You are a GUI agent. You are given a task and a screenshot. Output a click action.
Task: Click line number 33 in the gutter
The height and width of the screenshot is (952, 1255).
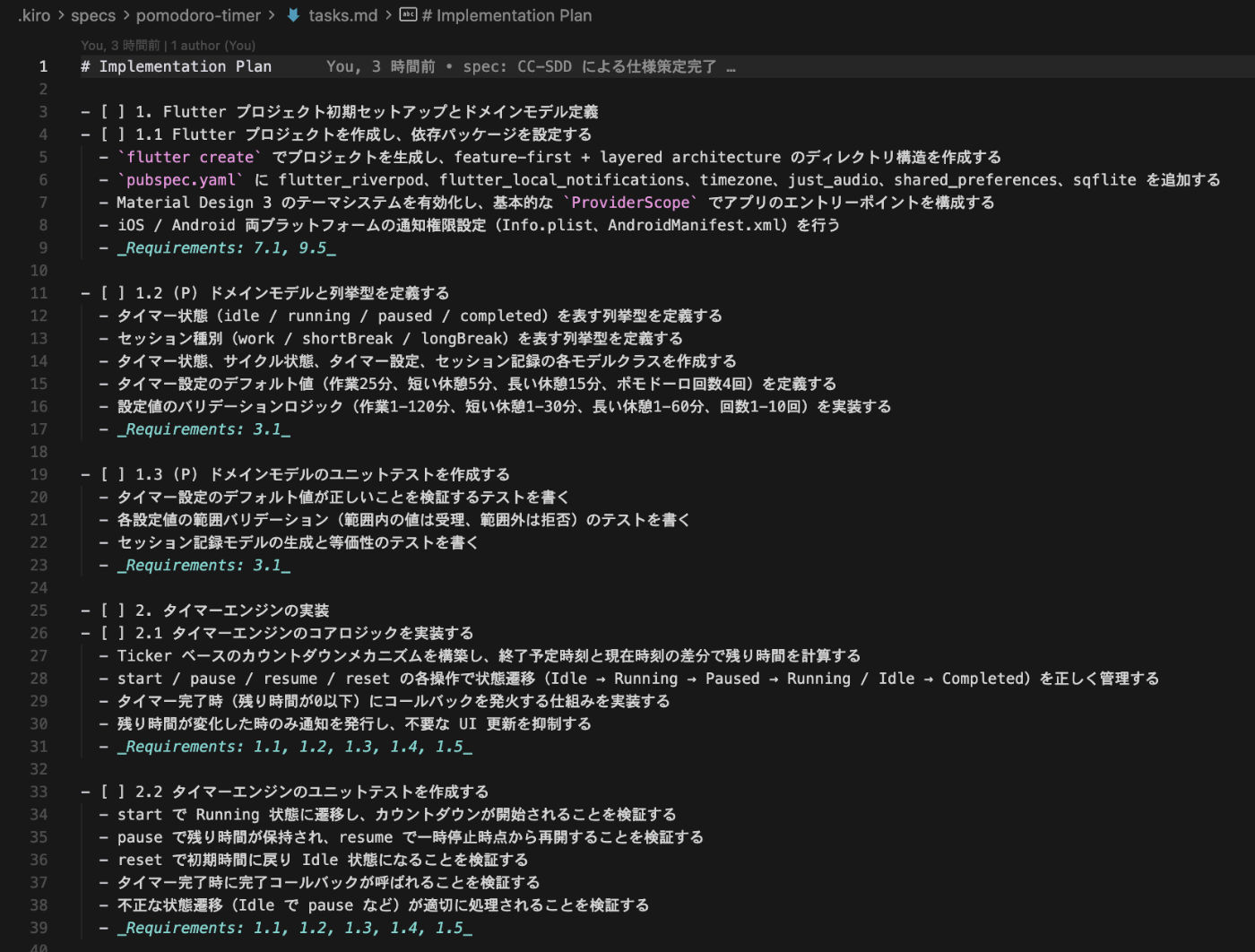click(x=39, y=792)
